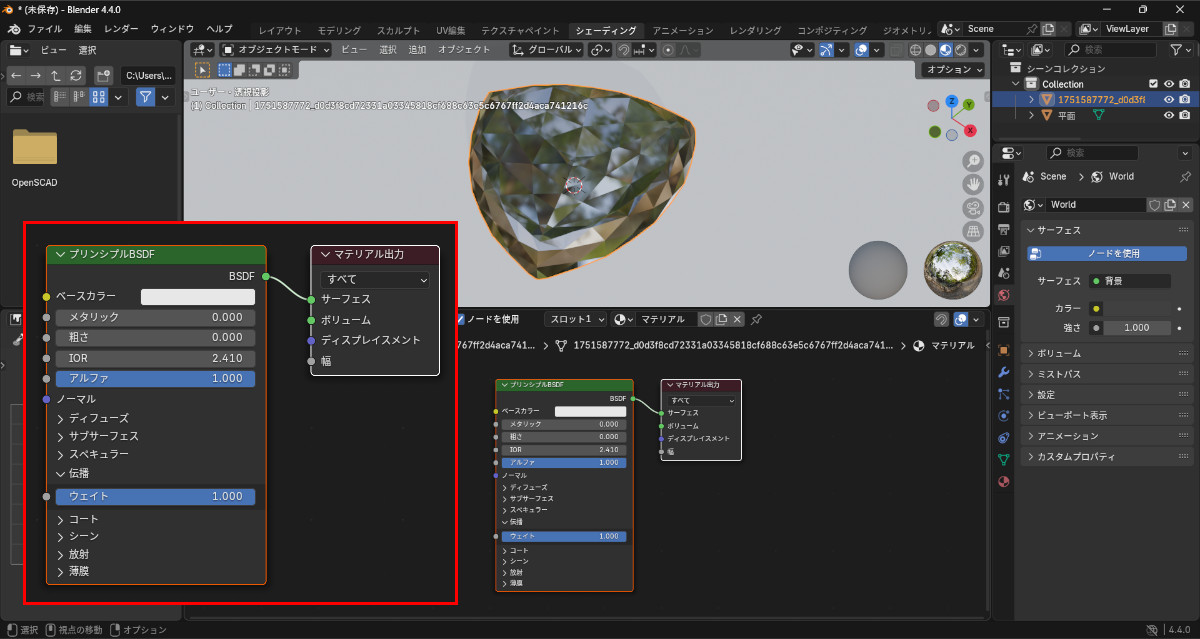Switch to the モデリング workspace tab
This screenshot has width=1200, height=639.
[x=339, y=31]
